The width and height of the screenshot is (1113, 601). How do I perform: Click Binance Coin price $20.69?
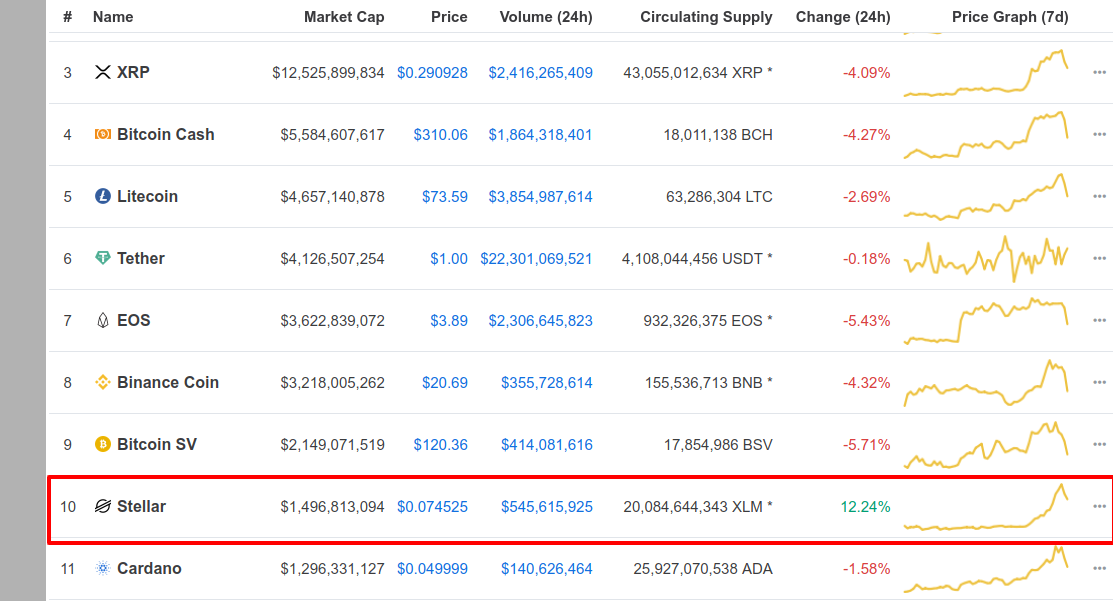[445, 383]
